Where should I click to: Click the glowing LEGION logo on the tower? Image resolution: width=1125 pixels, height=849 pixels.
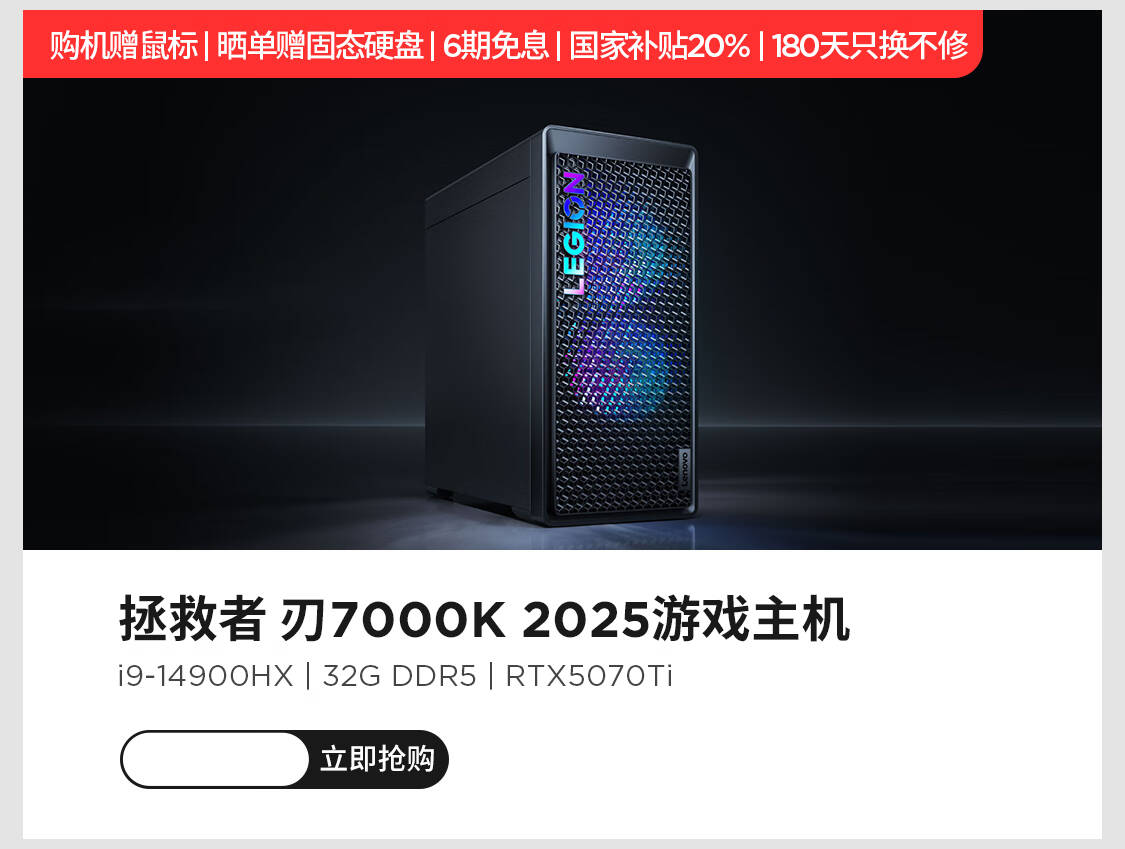[x=574, y=234]
